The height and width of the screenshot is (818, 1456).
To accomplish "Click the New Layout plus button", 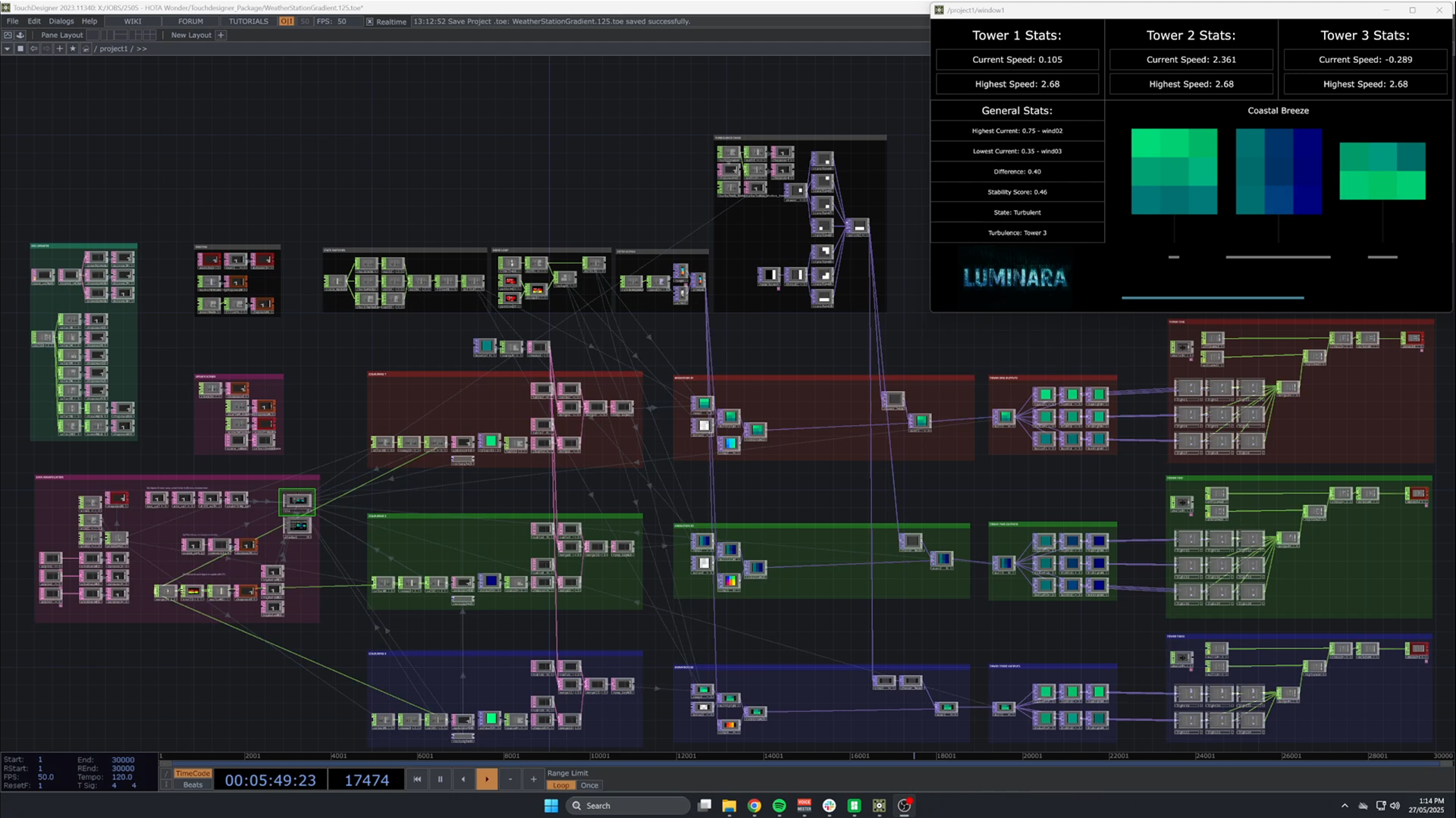I will pyautogui.click(x=221, y=35).
